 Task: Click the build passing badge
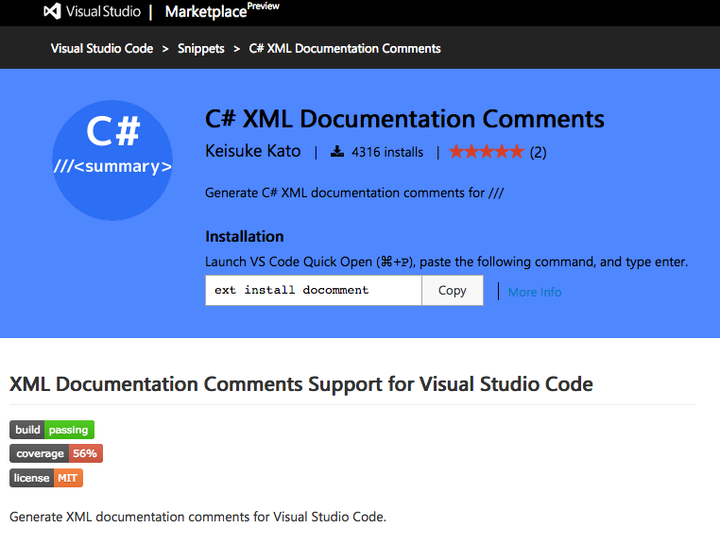[52, 429]
